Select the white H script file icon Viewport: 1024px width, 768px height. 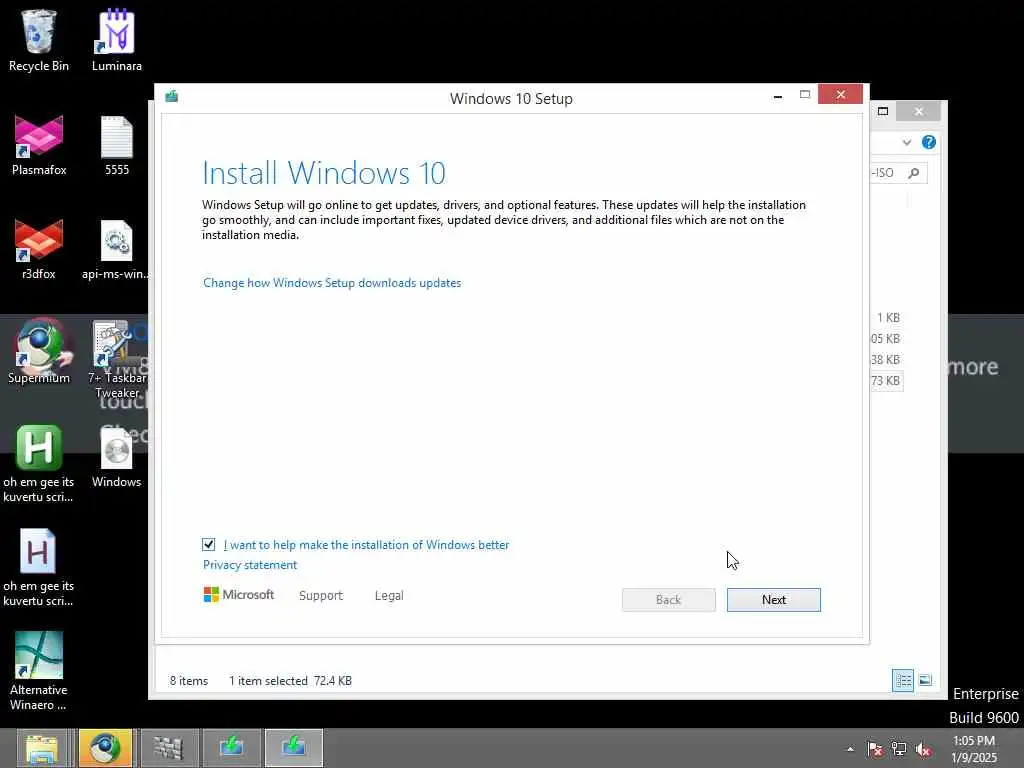click(x=38, y=568)
